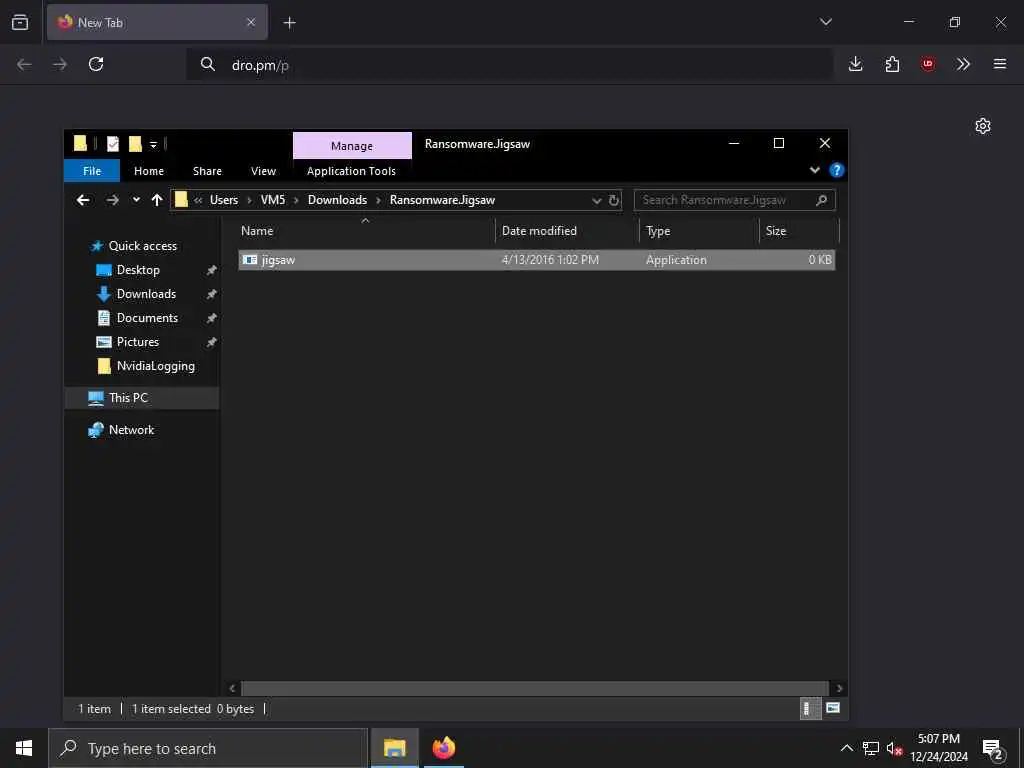Open Firefox extensions puzzle icon
Image resolution: width=1024 pixels, height=768 pixels.
pyautogui.click(x=892, y=64)
